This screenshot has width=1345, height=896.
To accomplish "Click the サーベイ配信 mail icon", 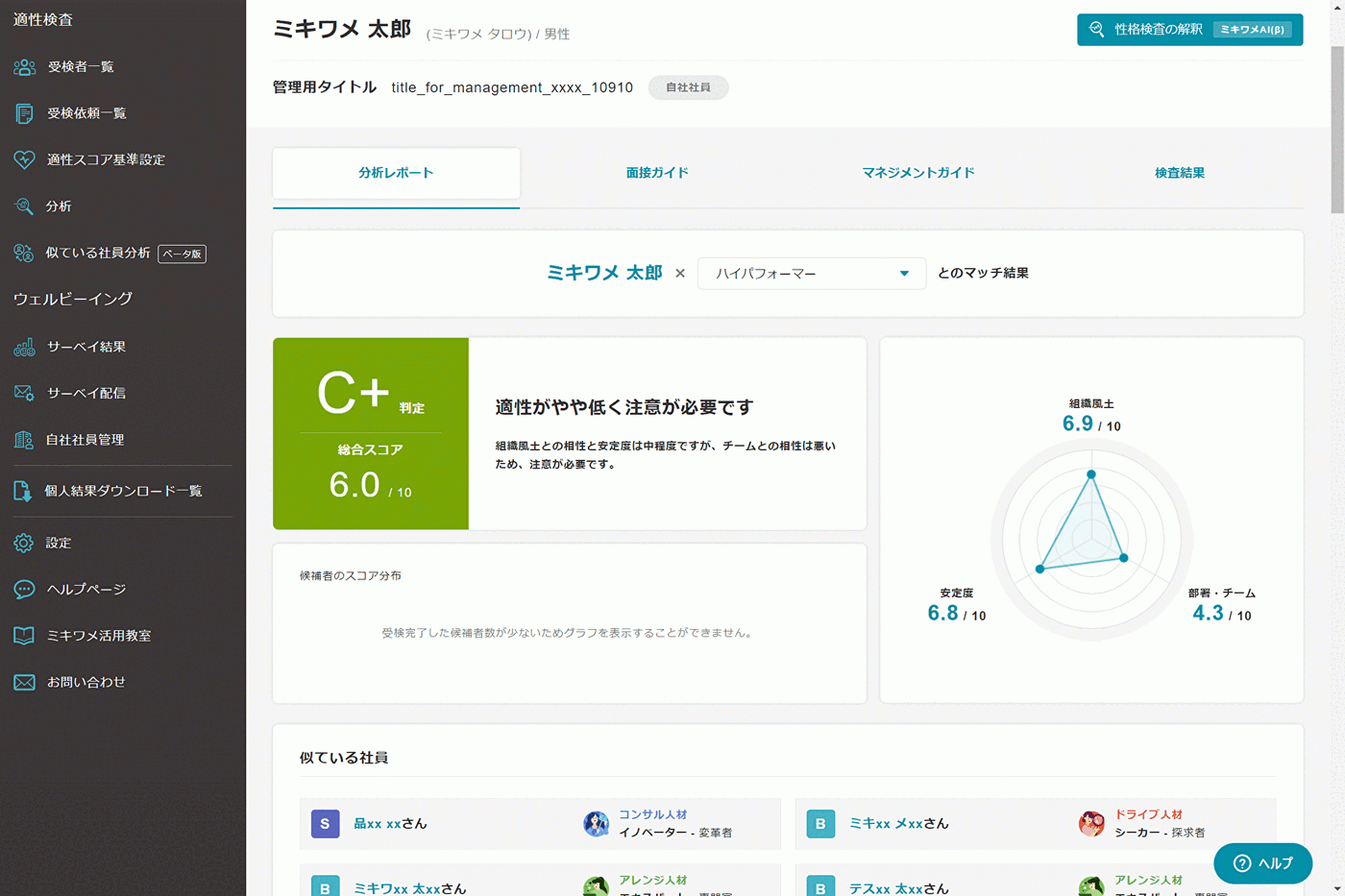I will click(24, 393).
